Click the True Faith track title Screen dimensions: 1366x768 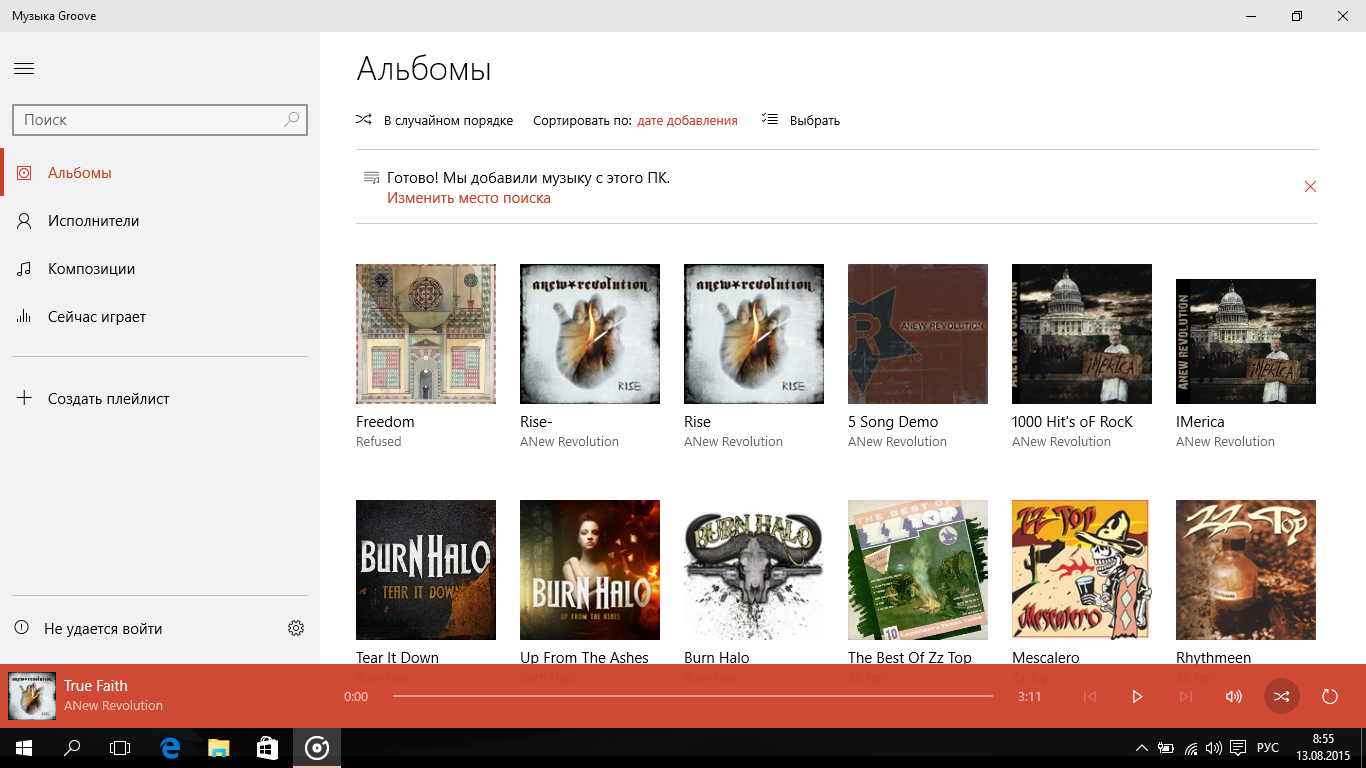(x=96, y=686)
